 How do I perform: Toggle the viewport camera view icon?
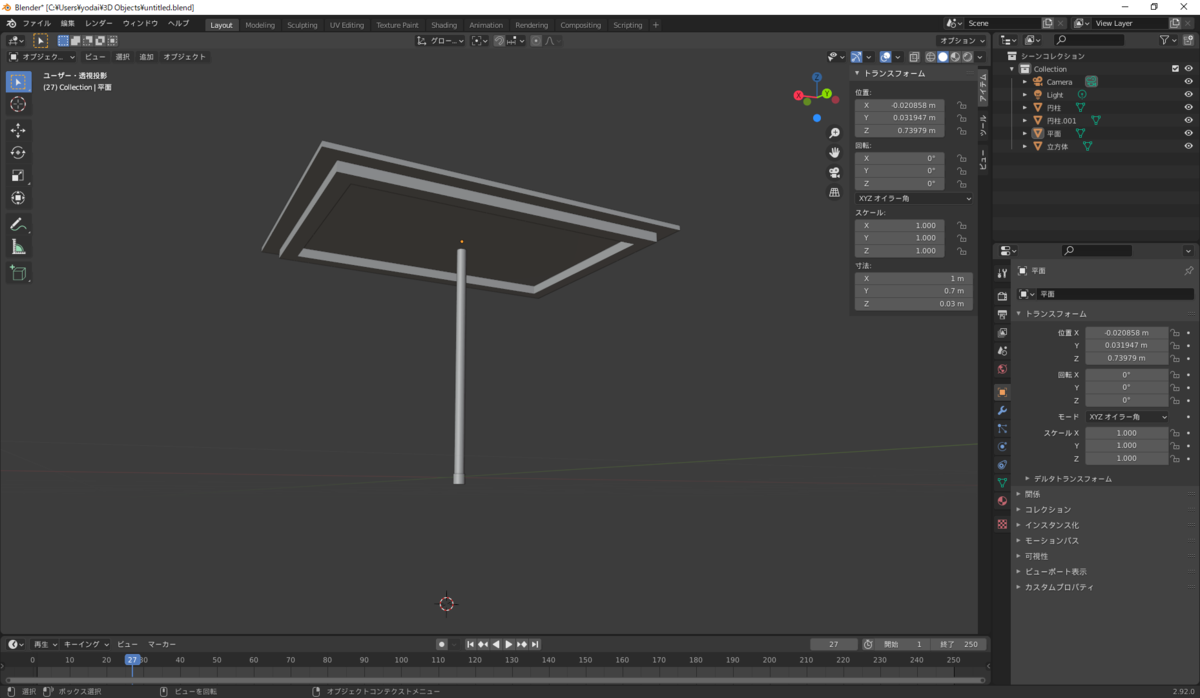click(x=834, y=172)
